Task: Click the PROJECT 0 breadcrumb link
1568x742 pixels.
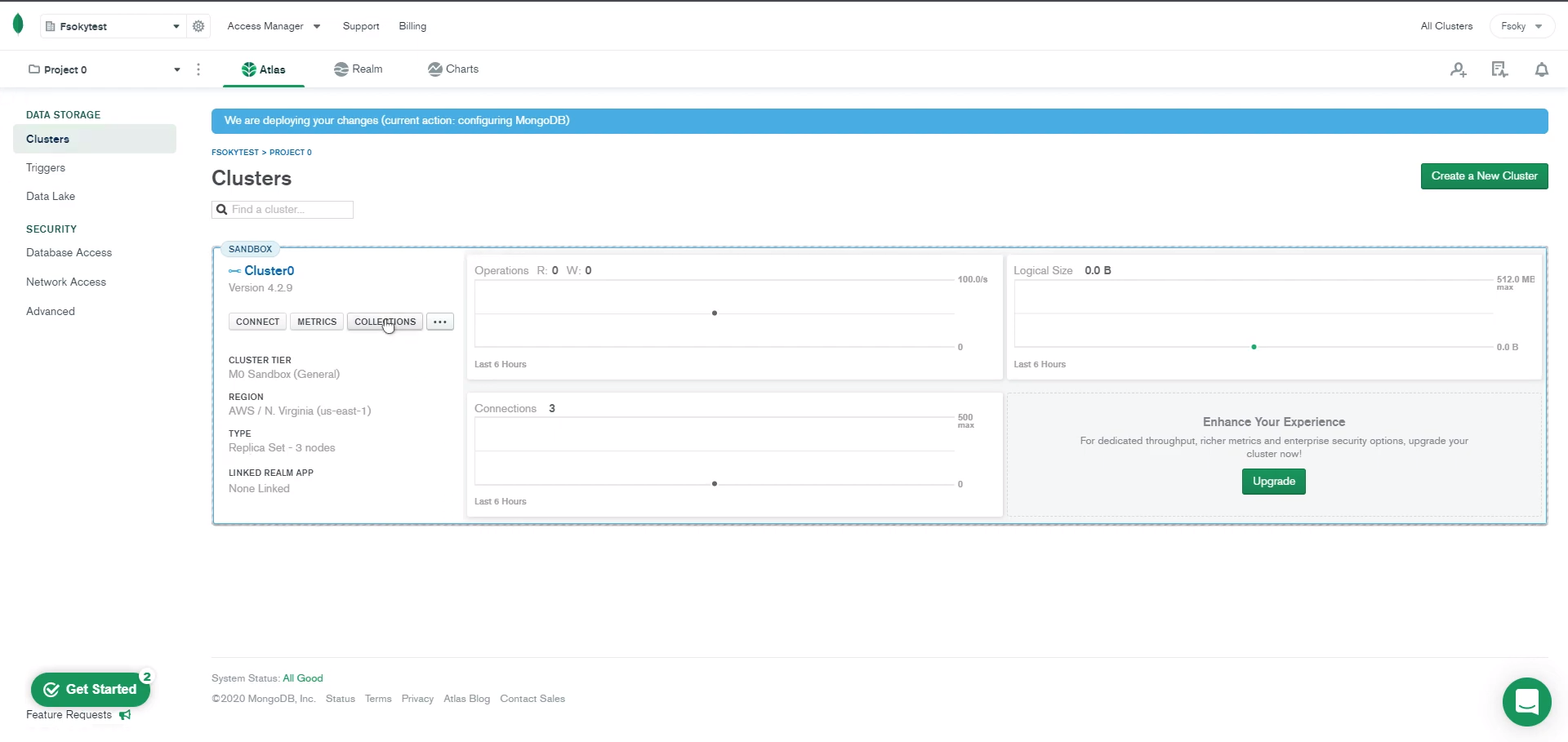Action: (291, 153)
